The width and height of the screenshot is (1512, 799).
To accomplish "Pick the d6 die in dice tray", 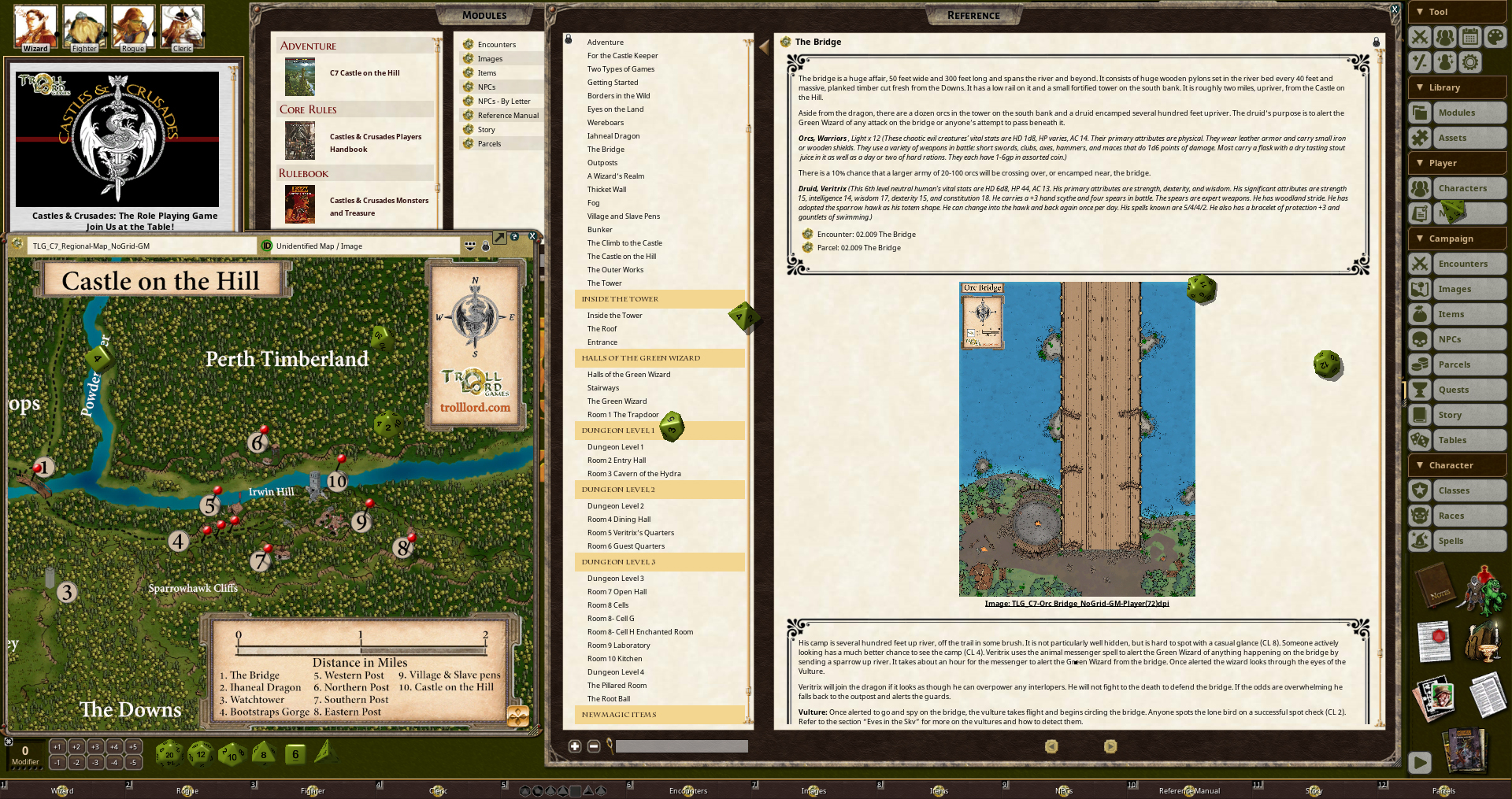I will click(x=295, y=754).
